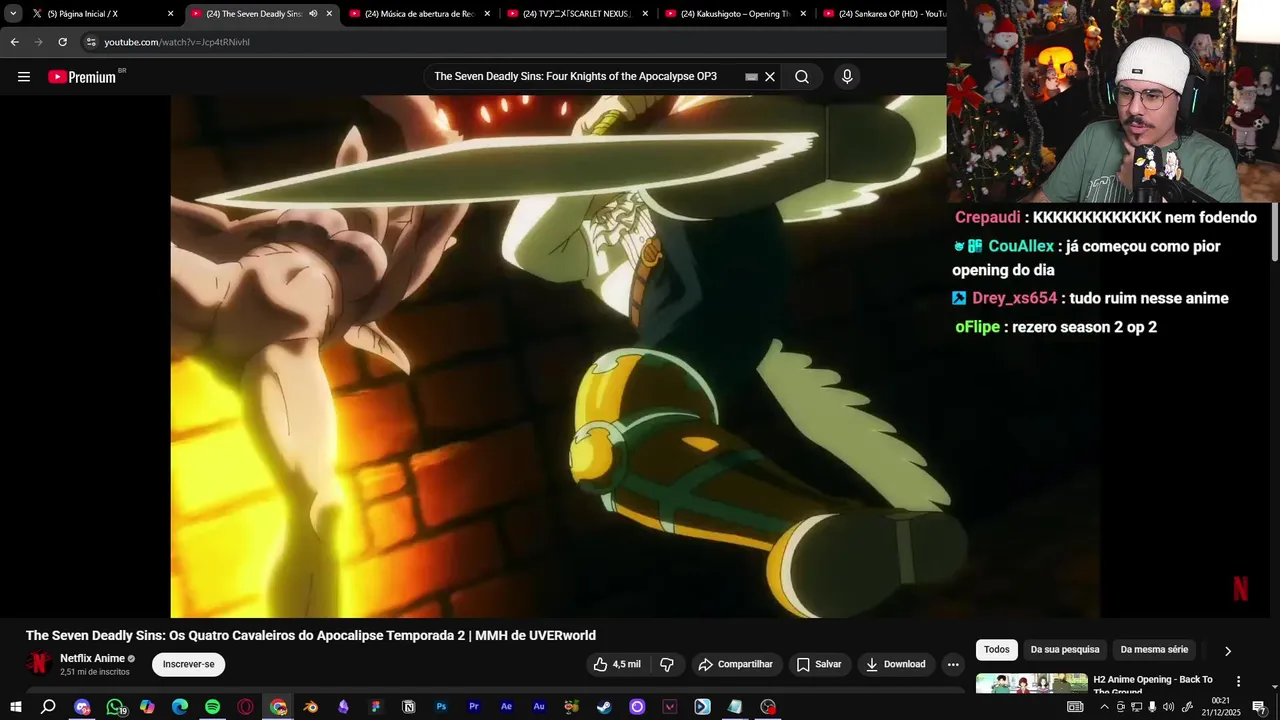Open on-screen keyboard icon in search box

[x=751, y=77]
